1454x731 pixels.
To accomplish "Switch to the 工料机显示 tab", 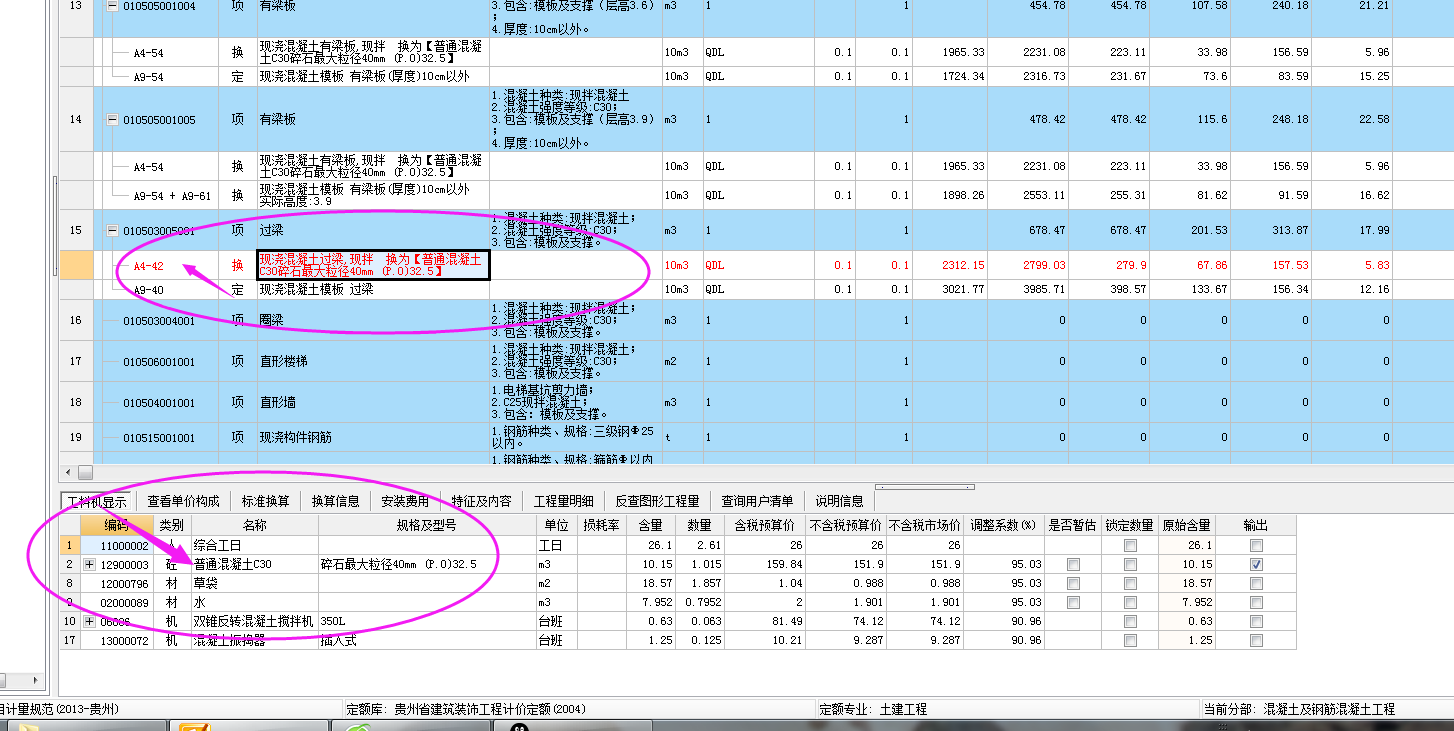I will 96,501.
